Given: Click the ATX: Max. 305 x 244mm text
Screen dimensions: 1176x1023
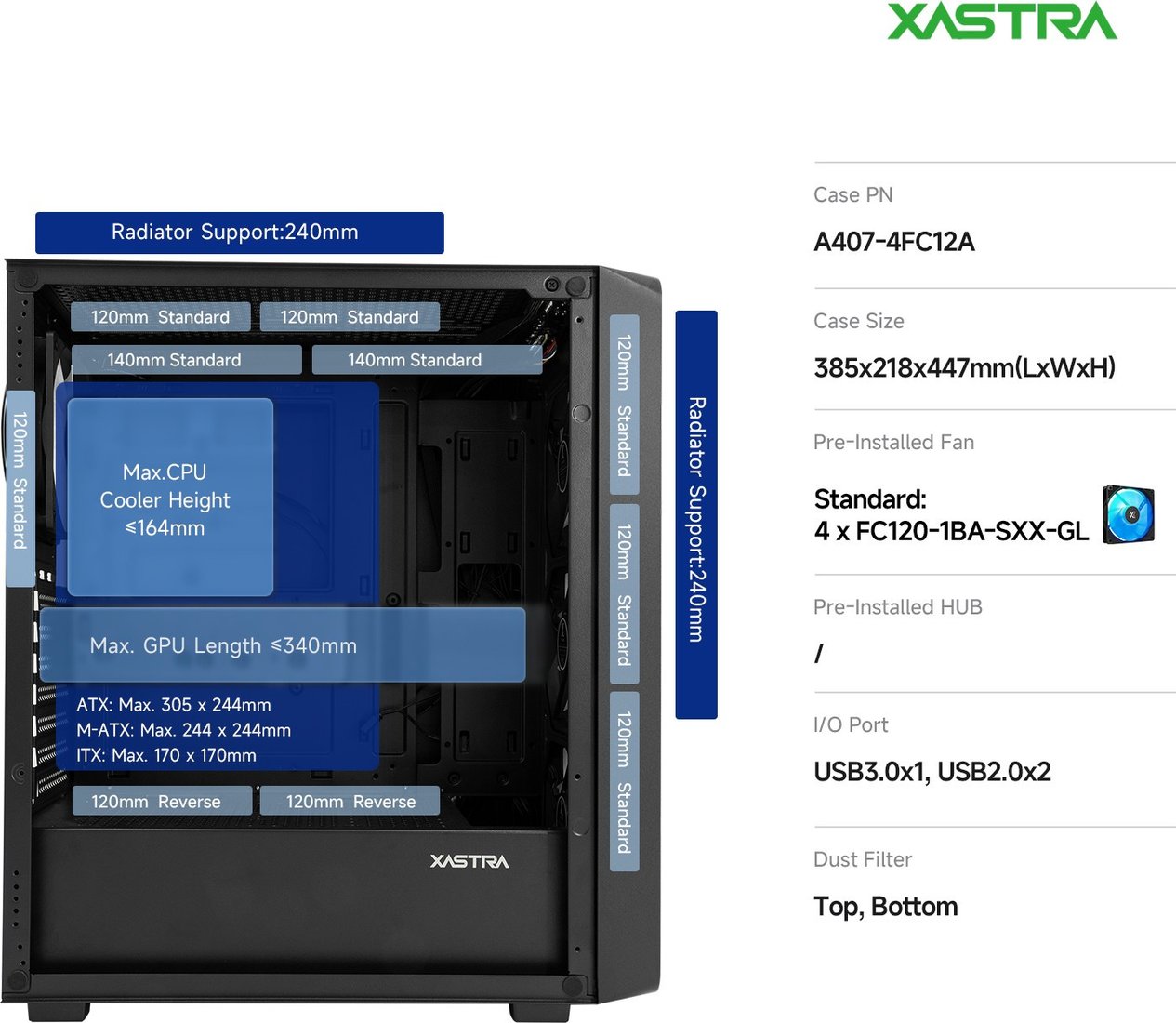Looking at the screenshot, I should pos(174,705).
